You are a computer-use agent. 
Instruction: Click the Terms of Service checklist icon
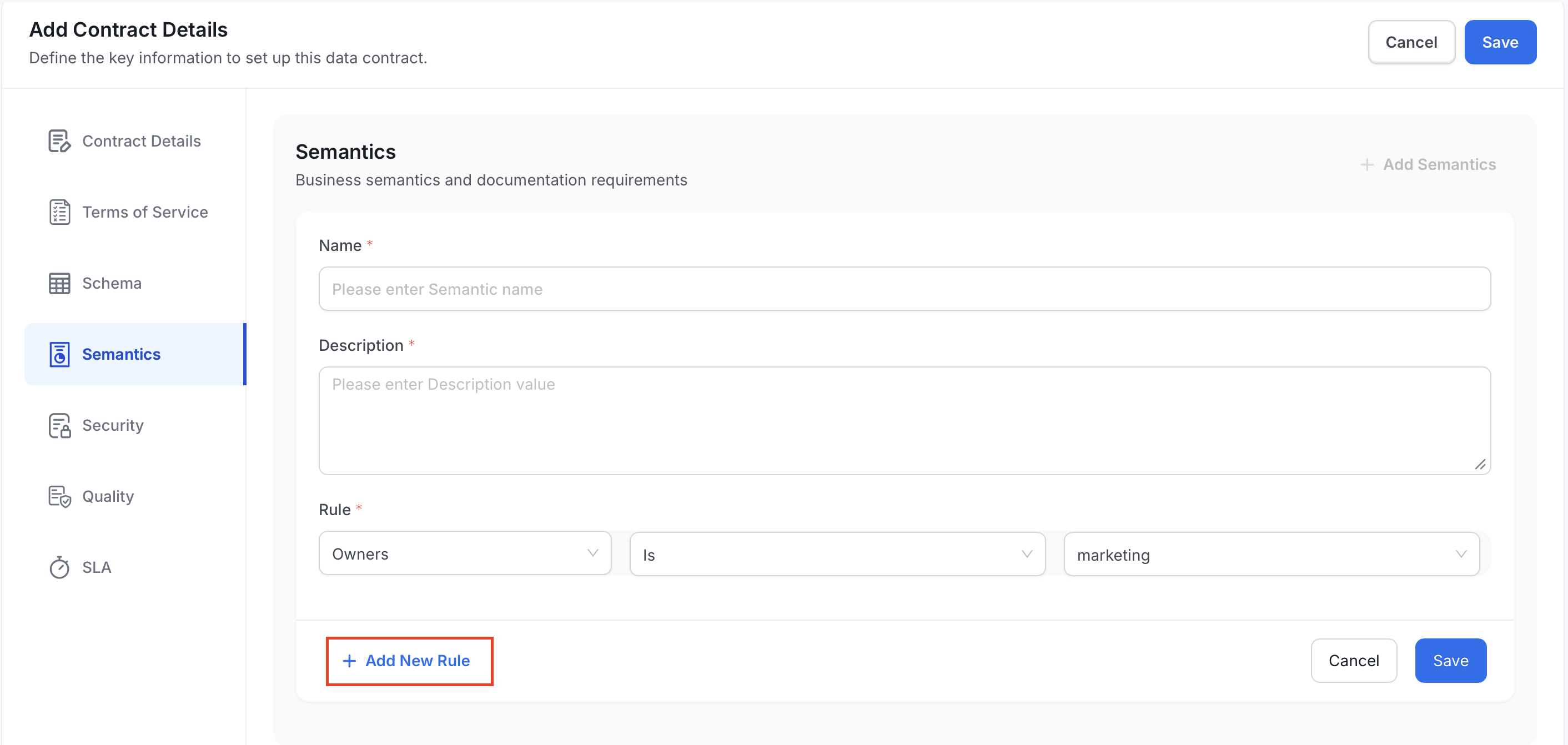click(59, 212)
